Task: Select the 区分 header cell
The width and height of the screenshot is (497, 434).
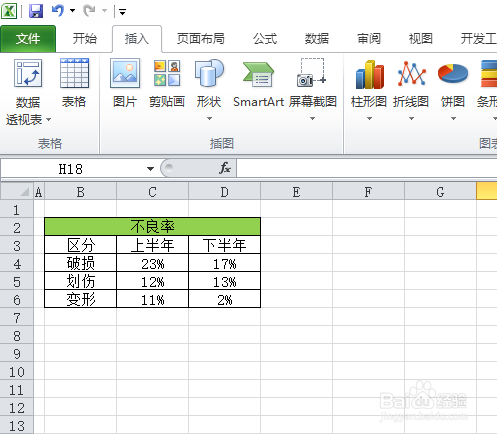Action: click(80, 245)
